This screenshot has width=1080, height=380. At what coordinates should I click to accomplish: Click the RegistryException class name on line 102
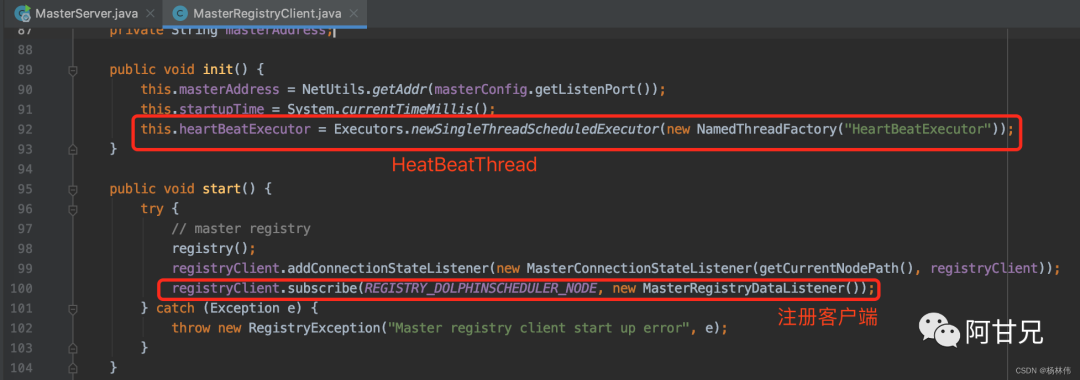(x=315, y=328)
